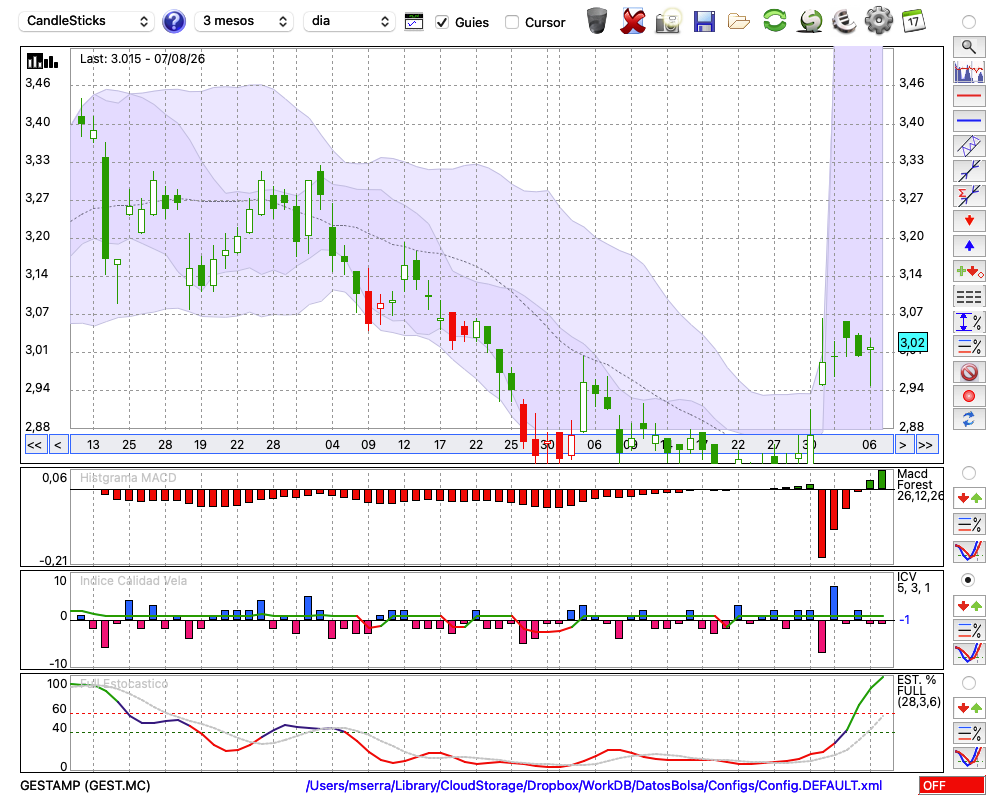Select the radio button beside ICV panel

968,581
